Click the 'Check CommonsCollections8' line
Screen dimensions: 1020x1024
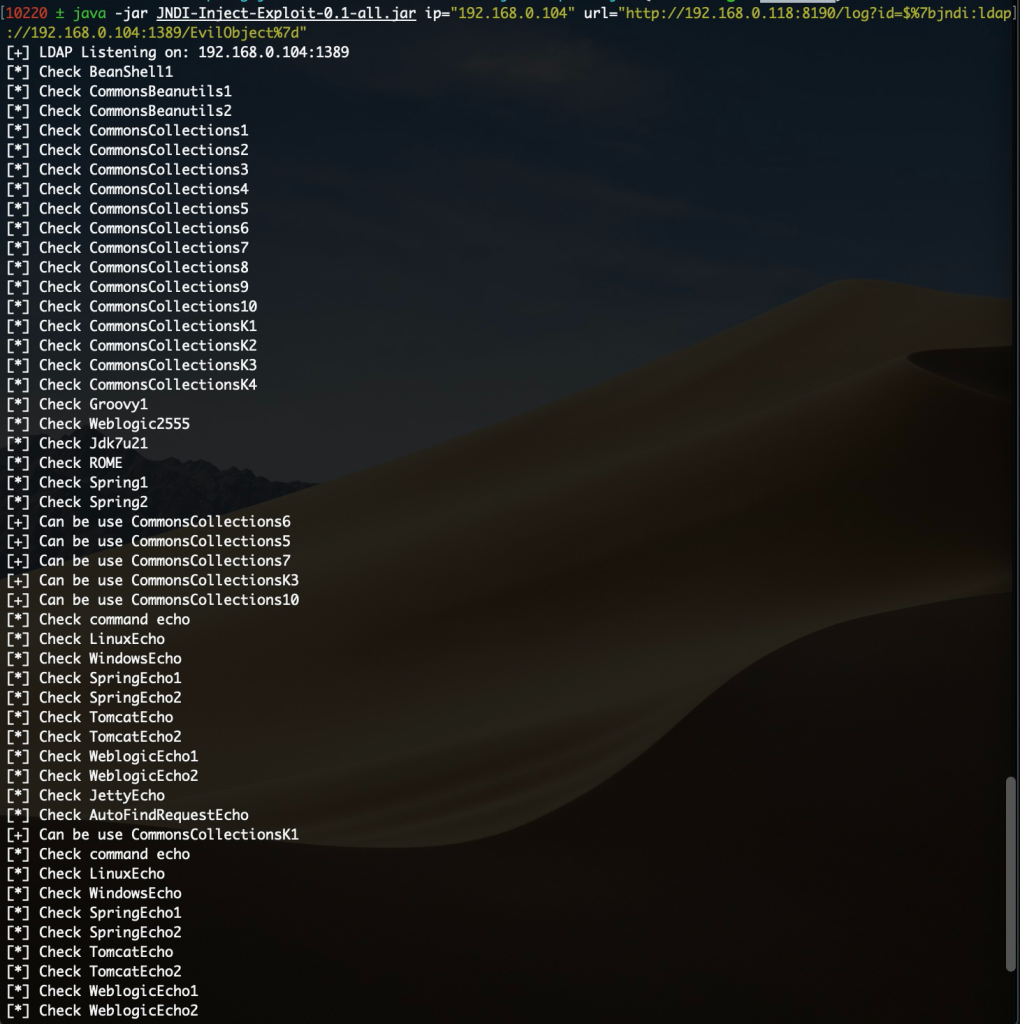click(127, 268)
